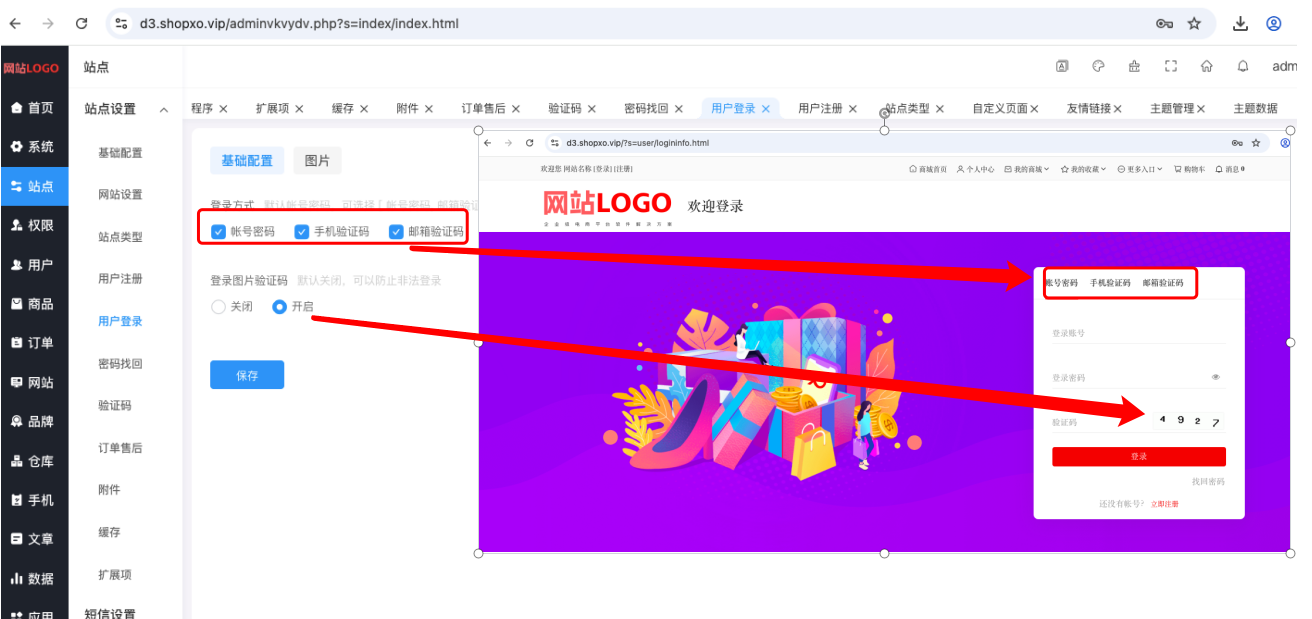Open 订单 in the dark admin sidebar

point(33,343)
